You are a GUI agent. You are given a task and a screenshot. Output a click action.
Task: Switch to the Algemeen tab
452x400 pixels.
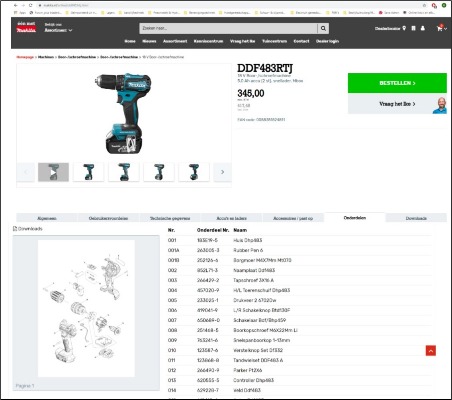tap(47, 218)
